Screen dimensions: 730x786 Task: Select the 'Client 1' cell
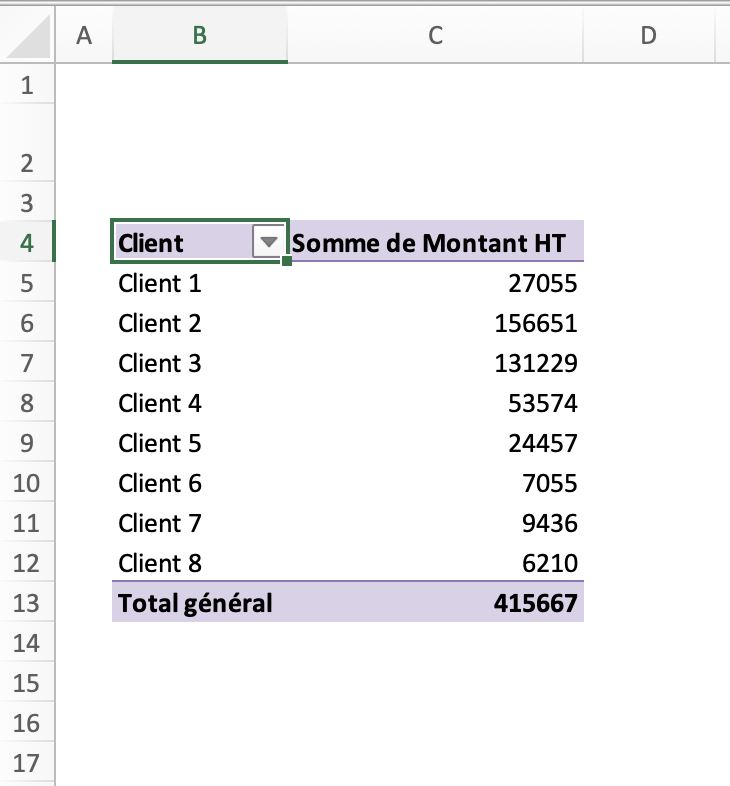200,283
